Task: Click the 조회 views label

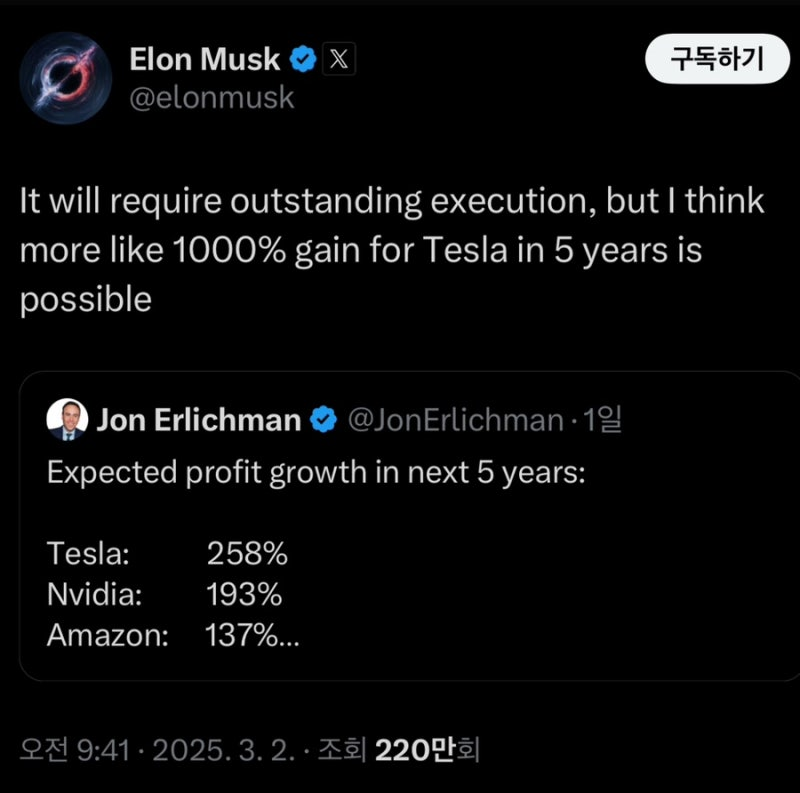Action: 342,750
